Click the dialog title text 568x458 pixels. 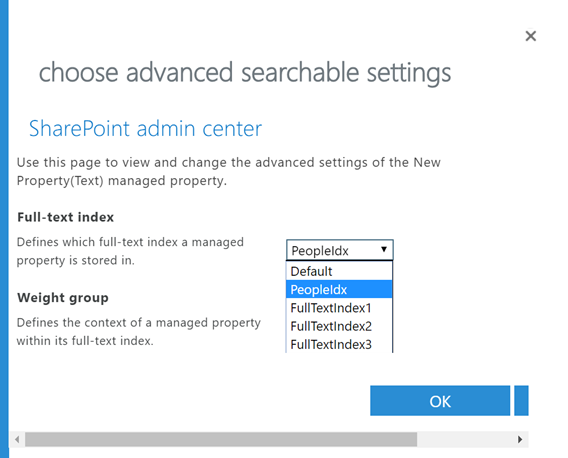click(245, 72)
